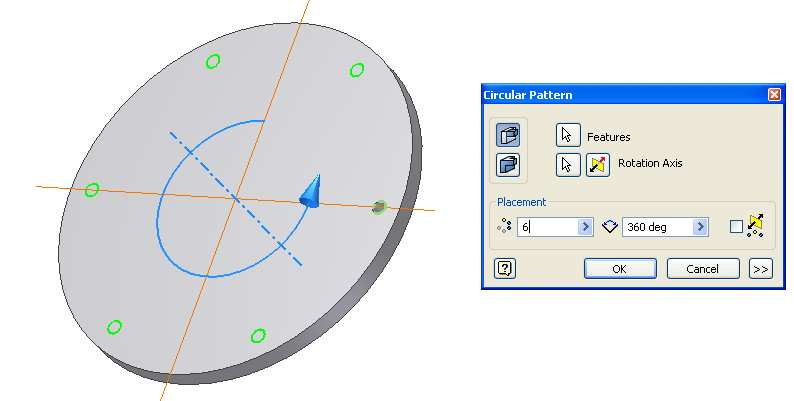Viewport: 794px width, 401px height.
Task: Open the arrow menu beside count field
Action: tap(585, 227)
